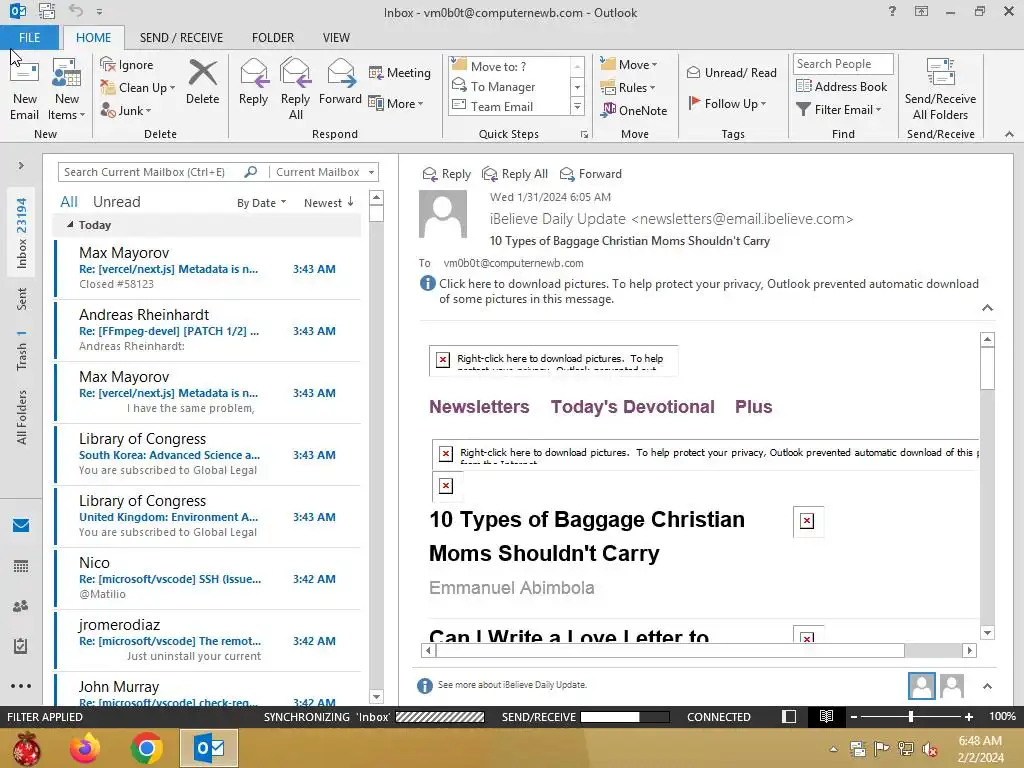
Task: Open the Action Center flag in tray
Action: click(882, 748)
